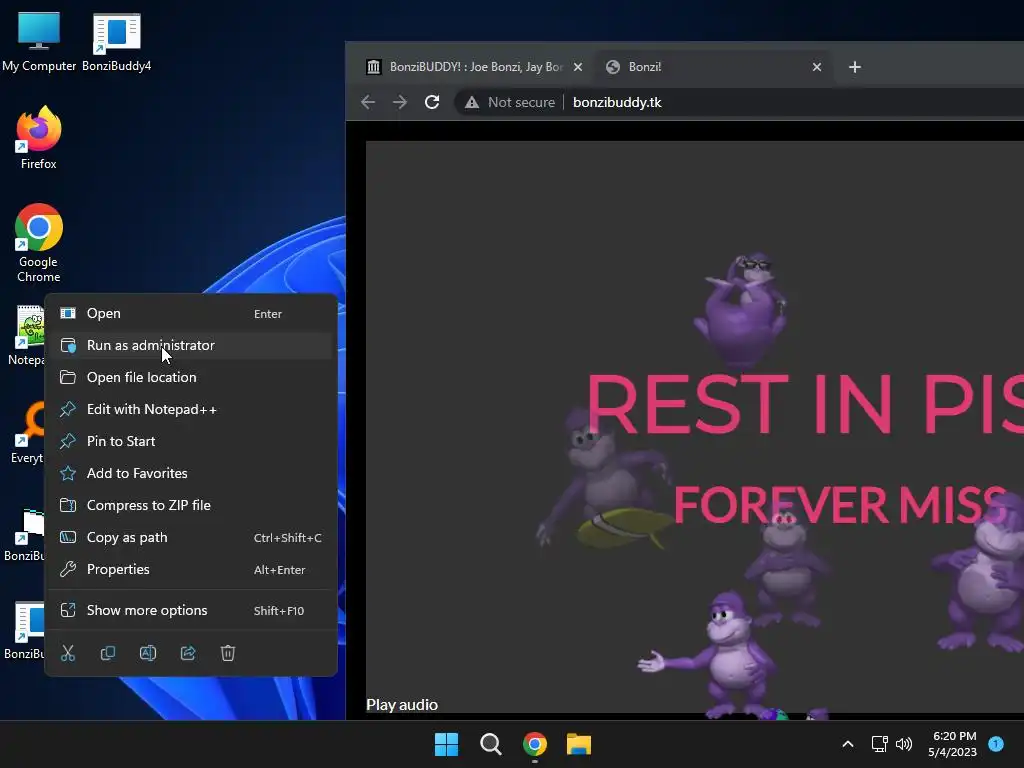Select Edit with Notepad++ entry
This screenshot has width=1024, height=768.
coord(191,409)
